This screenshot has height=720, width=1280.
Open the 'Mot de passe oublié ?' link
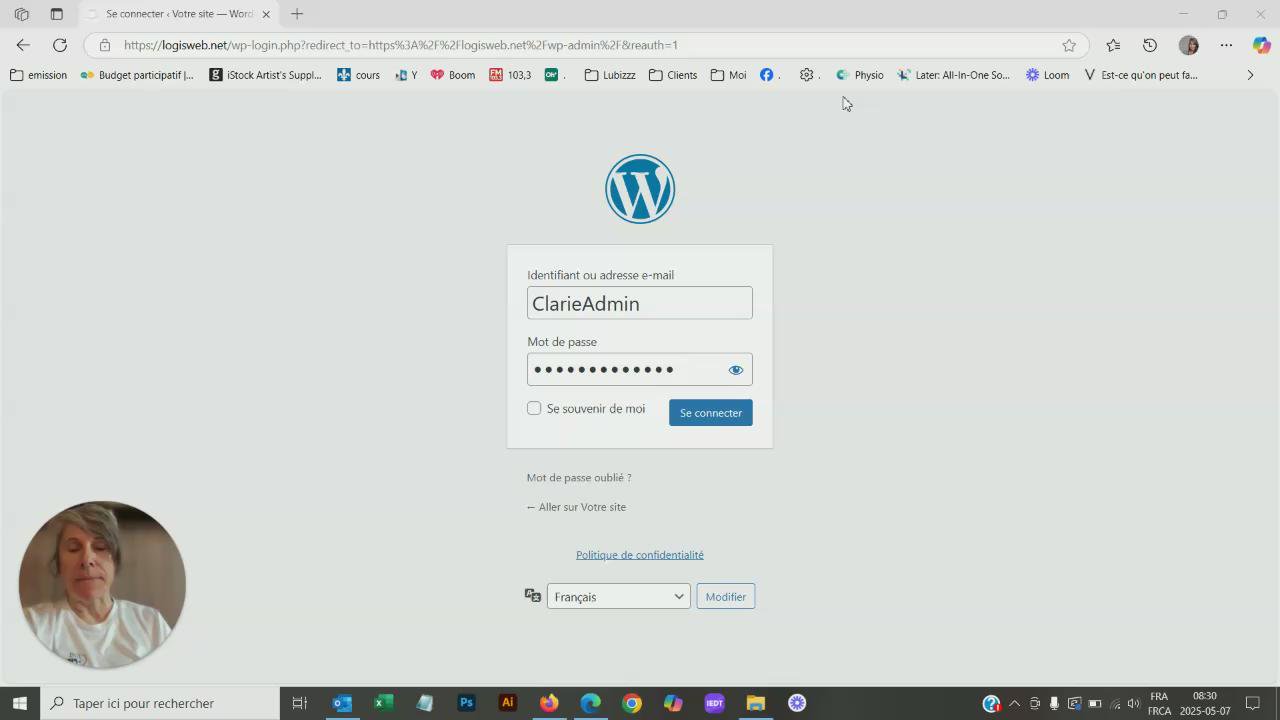[x=579, y=478]
